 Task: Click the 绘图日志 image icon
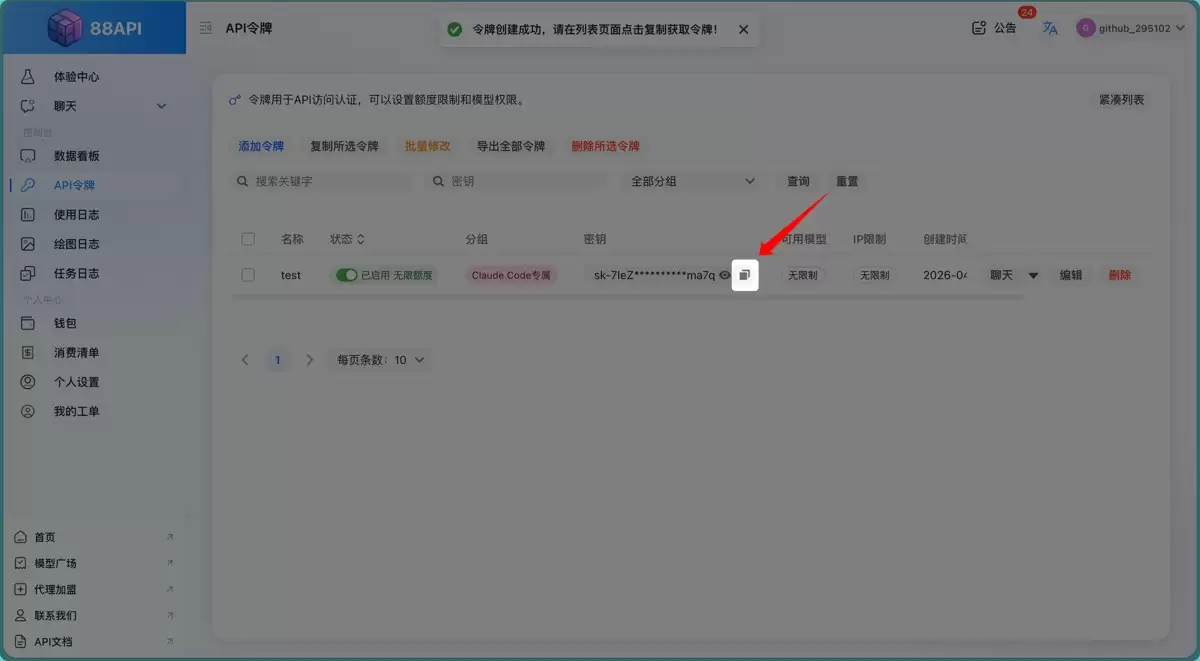pyautogui.click(x=28, y=244)
